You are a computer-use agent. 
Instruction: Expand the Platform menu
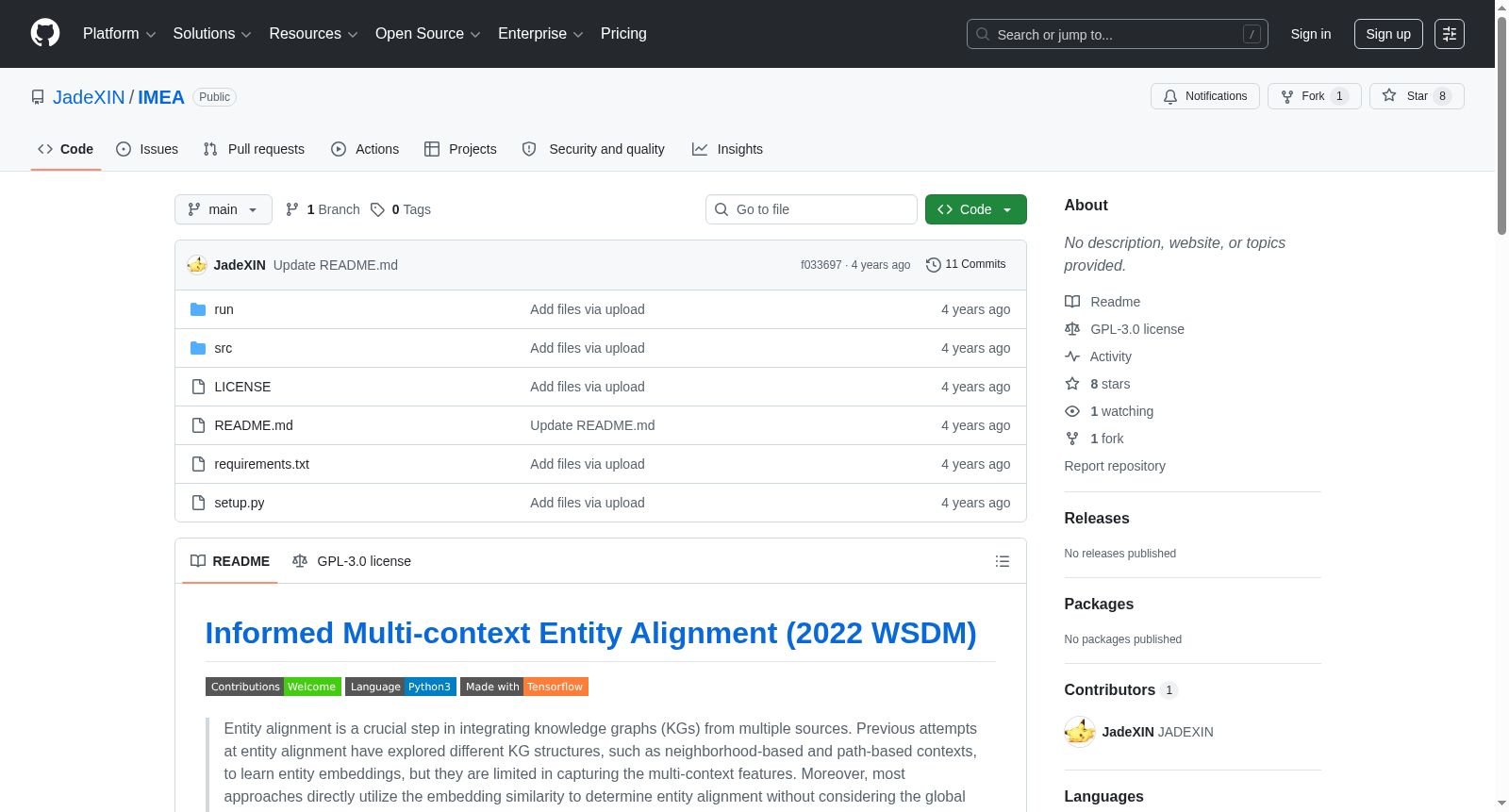coord(119,34)
